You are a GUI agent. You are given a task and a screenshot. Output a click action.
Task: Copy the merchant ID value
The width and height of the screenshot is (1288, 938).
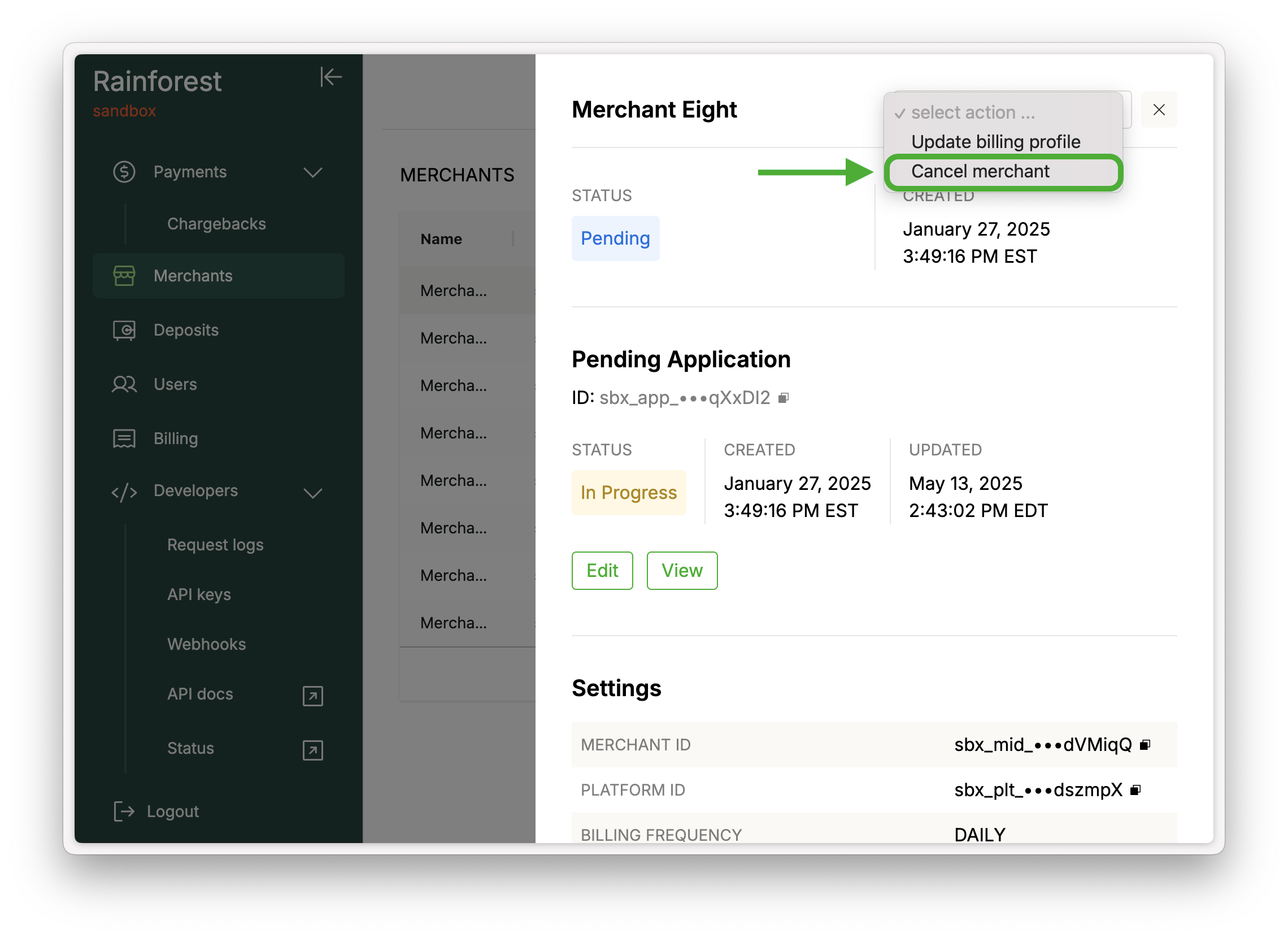[x=1145, y=745]
